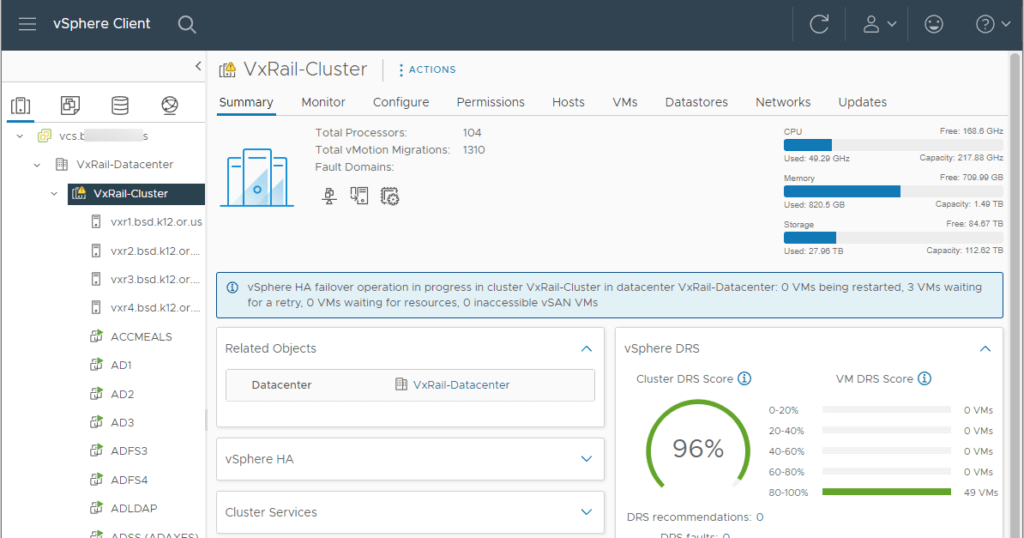Click the HA failover info icon
This screenshot has height=538, width=1024.
pyautogui.click(x=232, y=287)
